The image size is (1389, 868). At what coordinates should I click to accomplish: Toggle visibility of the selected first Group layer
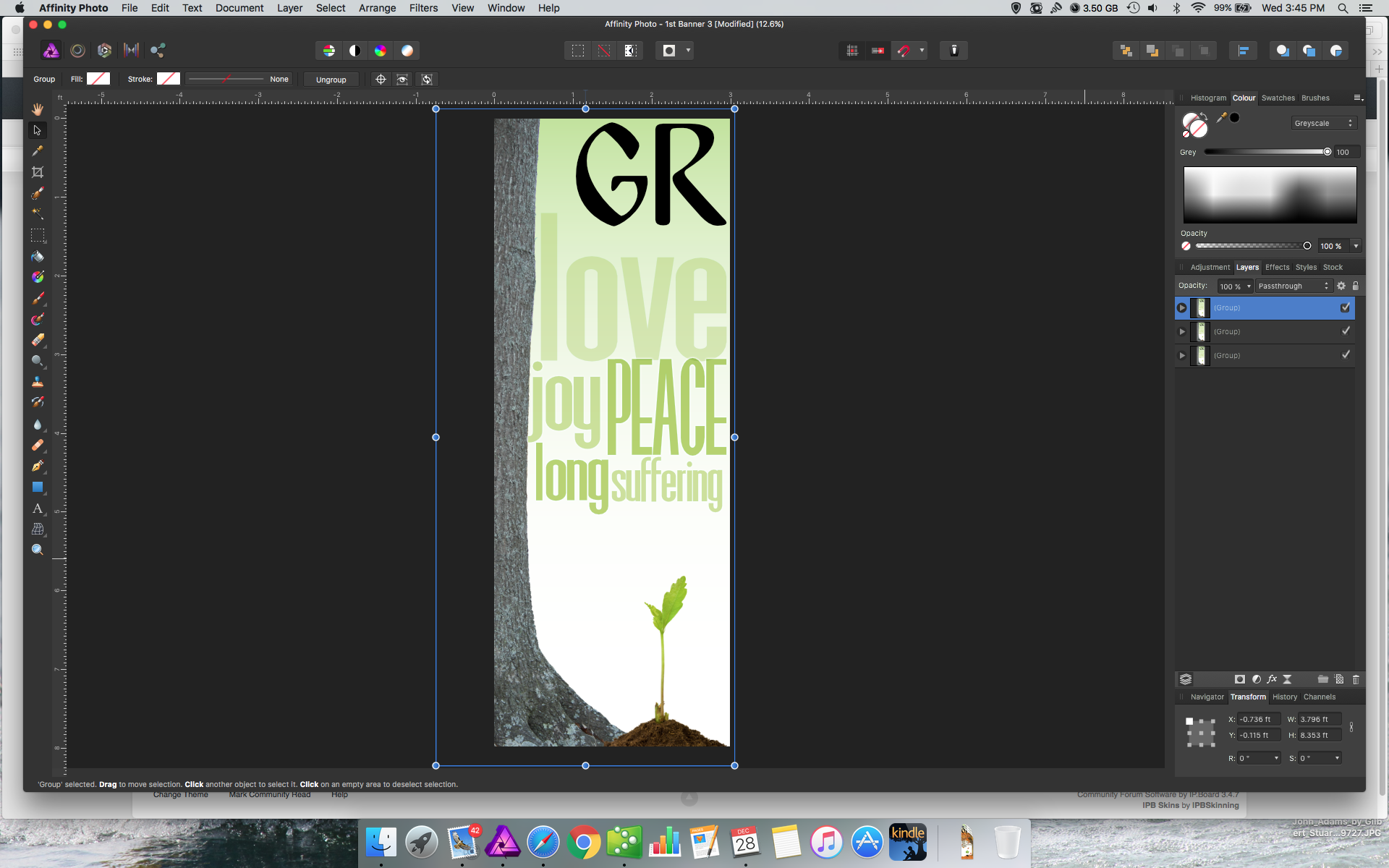point(1346,307)
